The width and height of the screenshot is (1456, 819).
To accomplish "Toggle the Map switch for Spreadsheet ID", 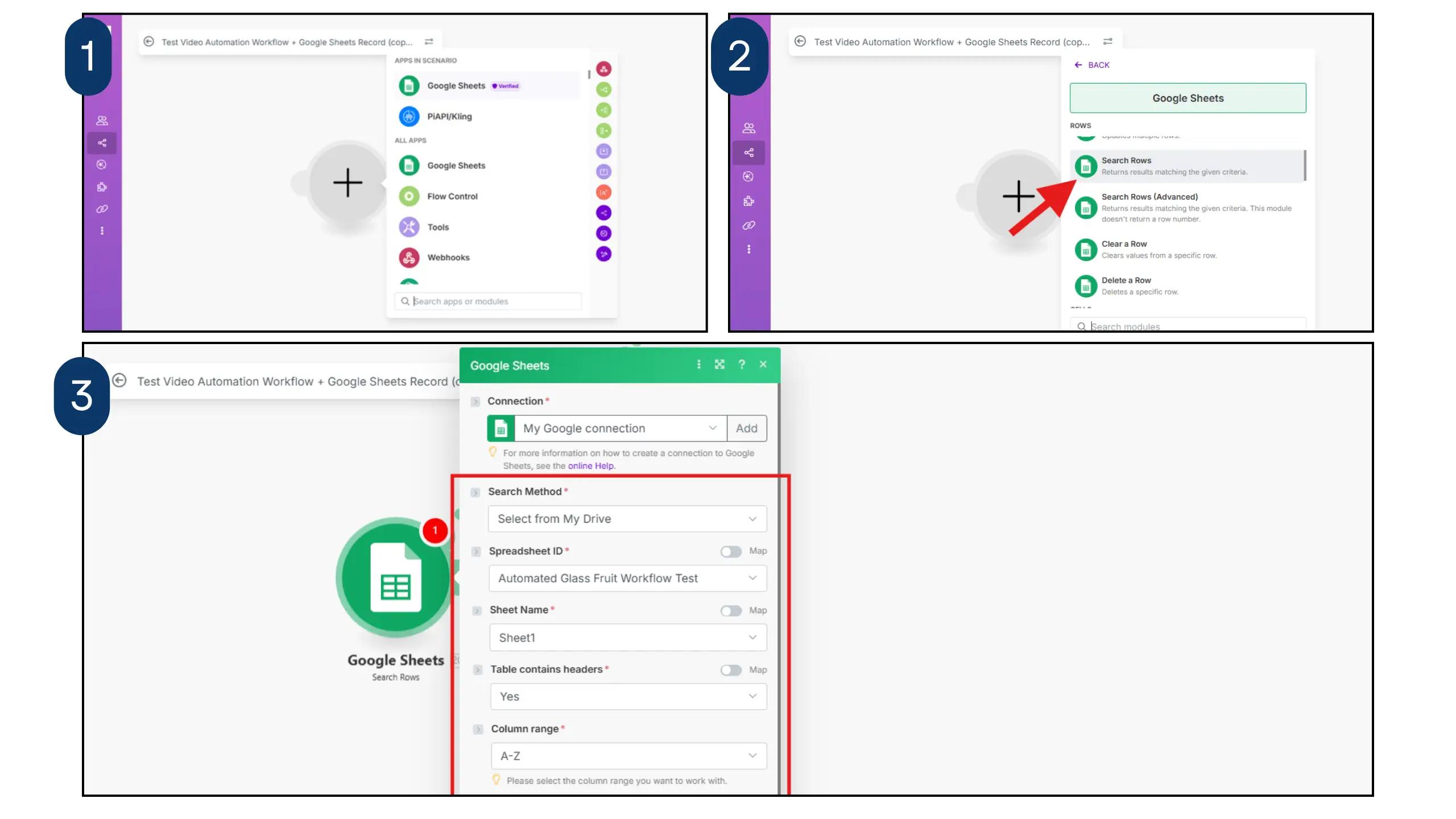I will (731, 551).
